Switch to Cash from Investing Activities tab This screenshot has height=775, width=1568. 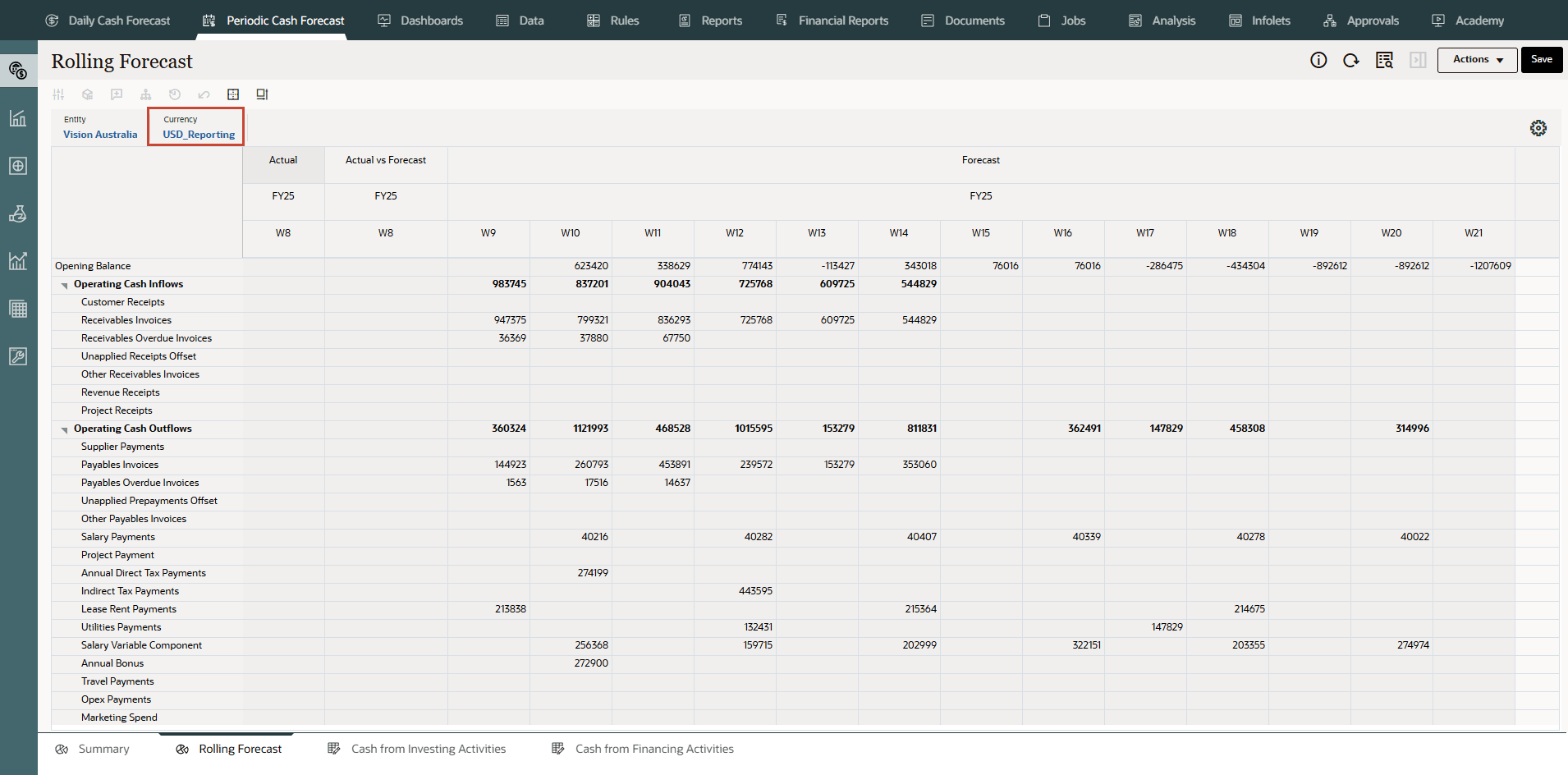click(417, 749)
